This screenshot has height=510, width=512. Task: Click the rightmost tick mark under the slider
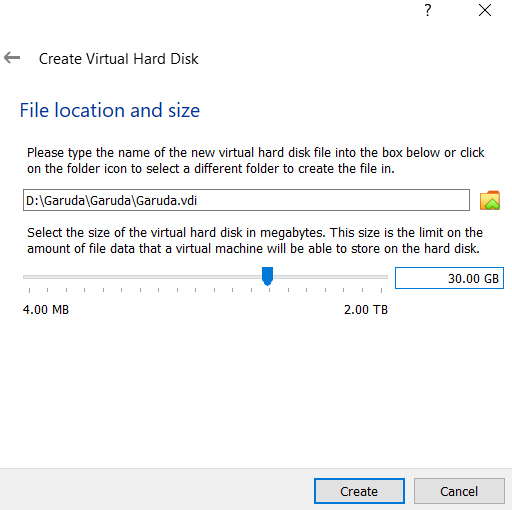[381, 290]
